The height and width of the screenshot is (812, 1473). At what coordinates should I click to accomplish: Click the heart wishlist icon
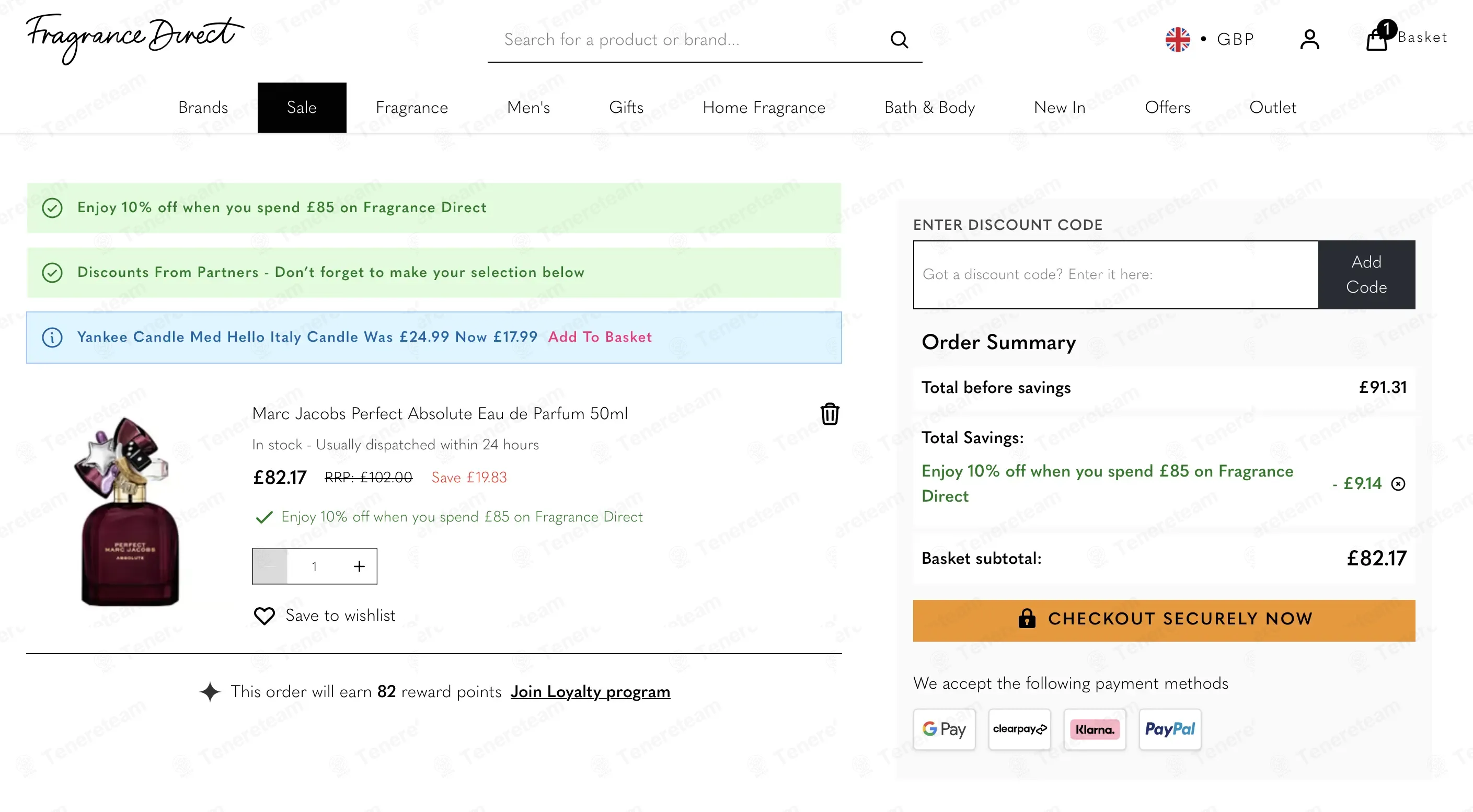click(x=264, y=616)
